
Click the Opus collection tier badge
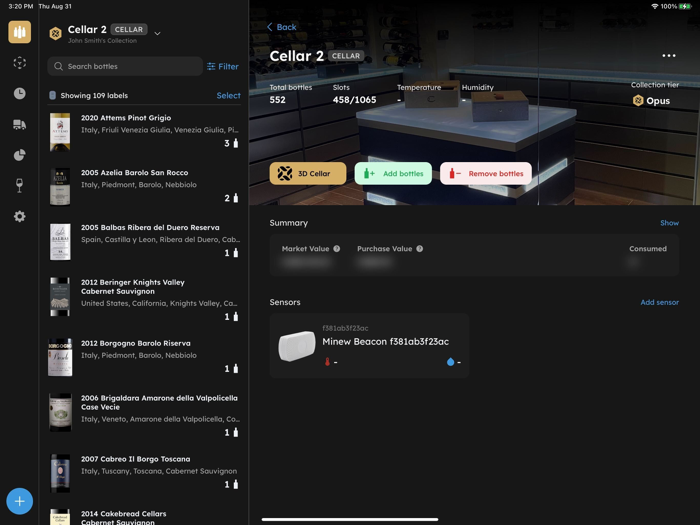point(651,100)
